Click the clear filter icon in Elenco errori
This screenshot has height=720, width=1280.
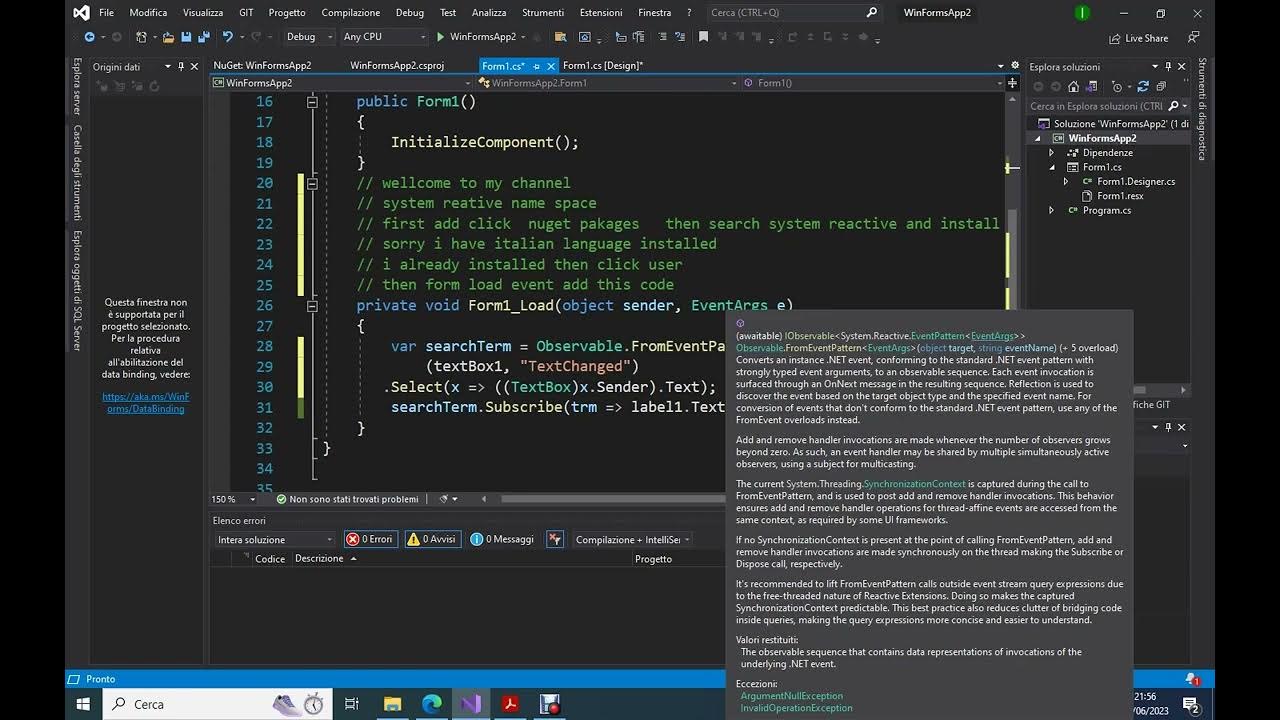coord(555,539)
